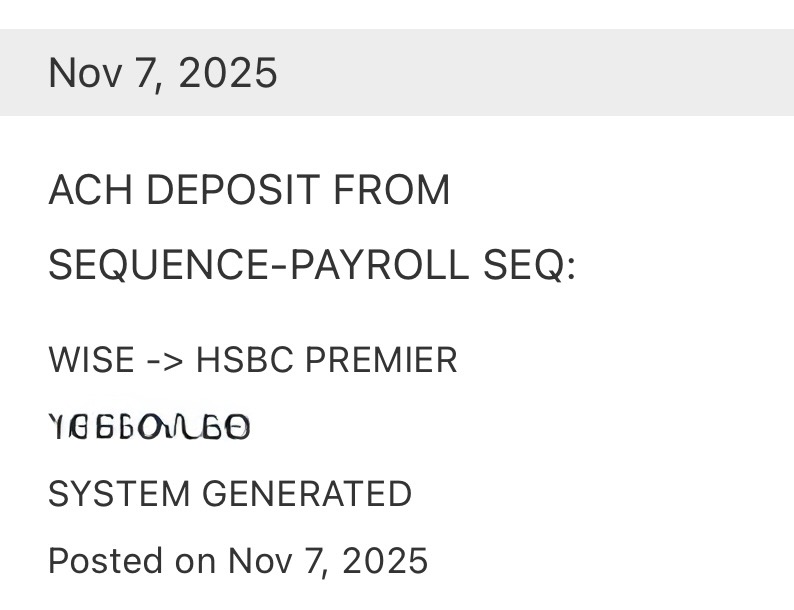
Task: Click the WISE -> HSBC PREMIER line
Action: click(x=252, y=360)
